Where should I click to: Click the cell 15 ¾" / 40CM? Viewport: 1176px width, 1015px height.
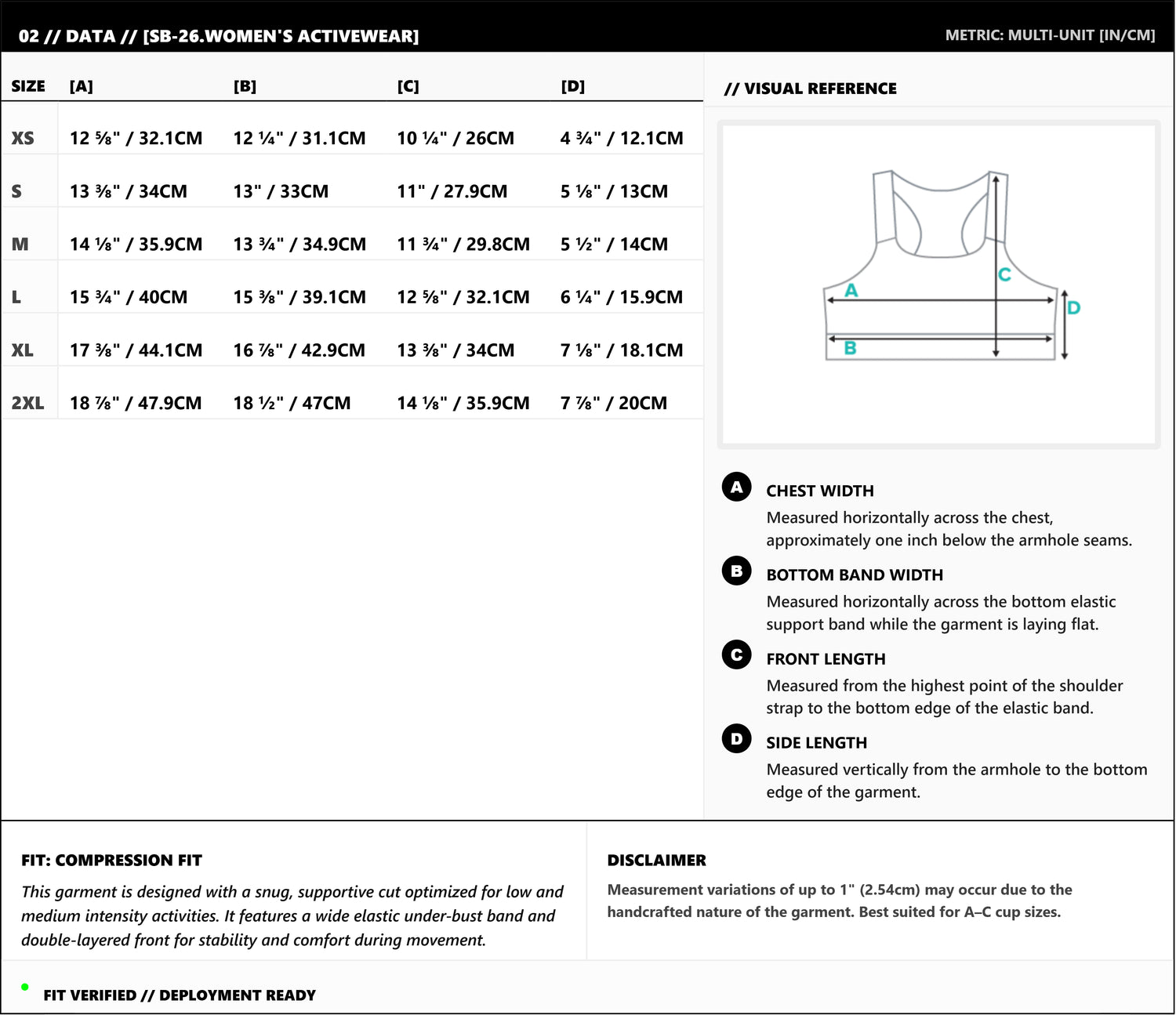pos(129,297)
